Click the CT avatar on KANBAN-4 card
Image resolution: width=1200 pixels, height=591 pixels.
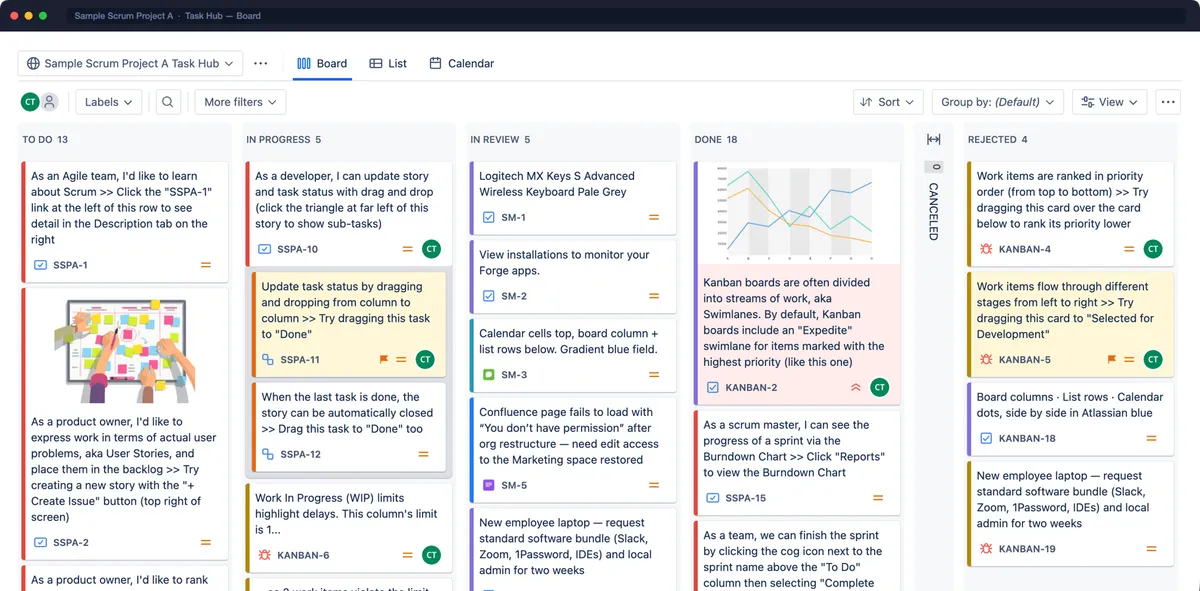(x=1153, y=249)
